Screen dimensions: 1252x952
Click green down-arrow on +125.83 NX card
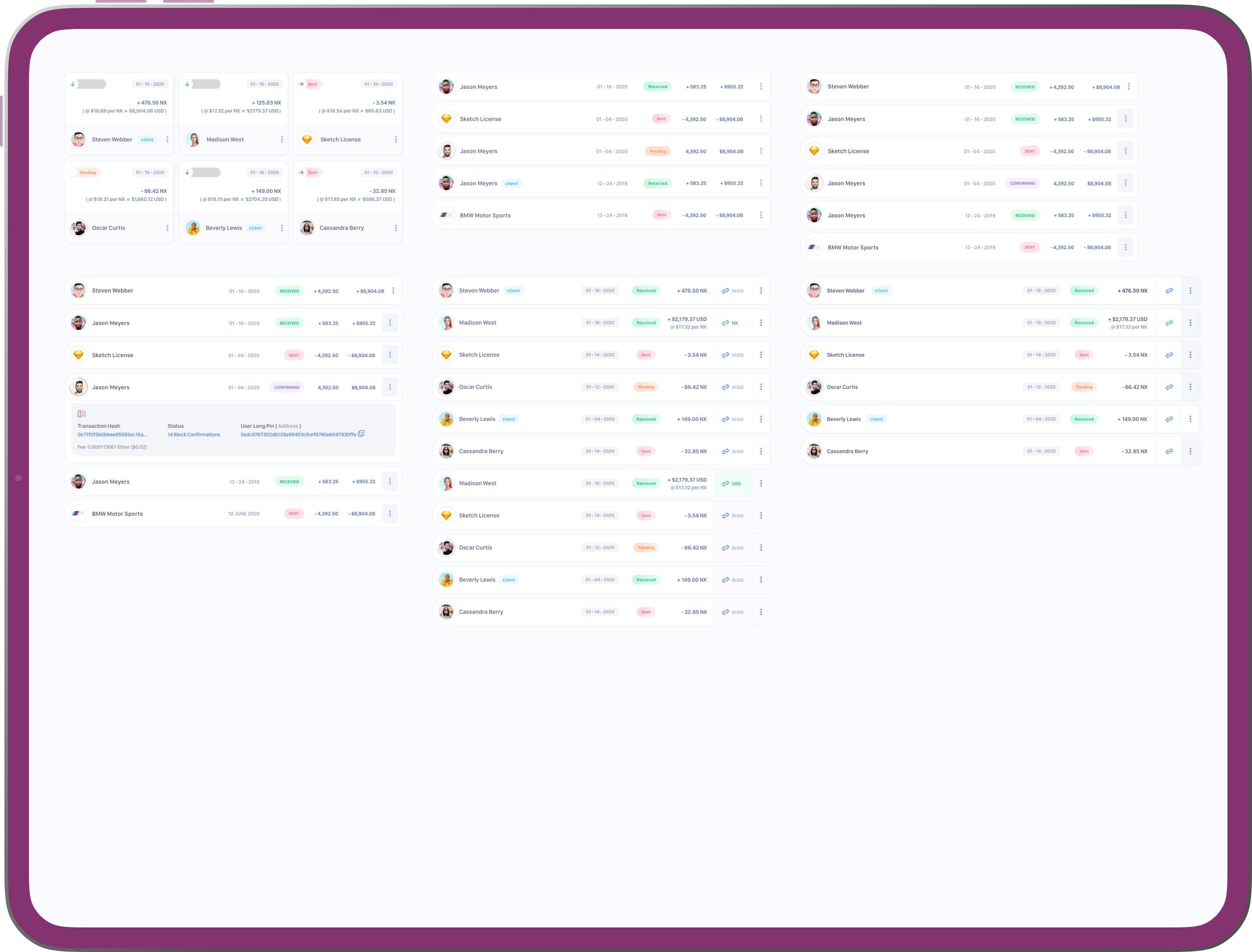click(x=187, y=84)
